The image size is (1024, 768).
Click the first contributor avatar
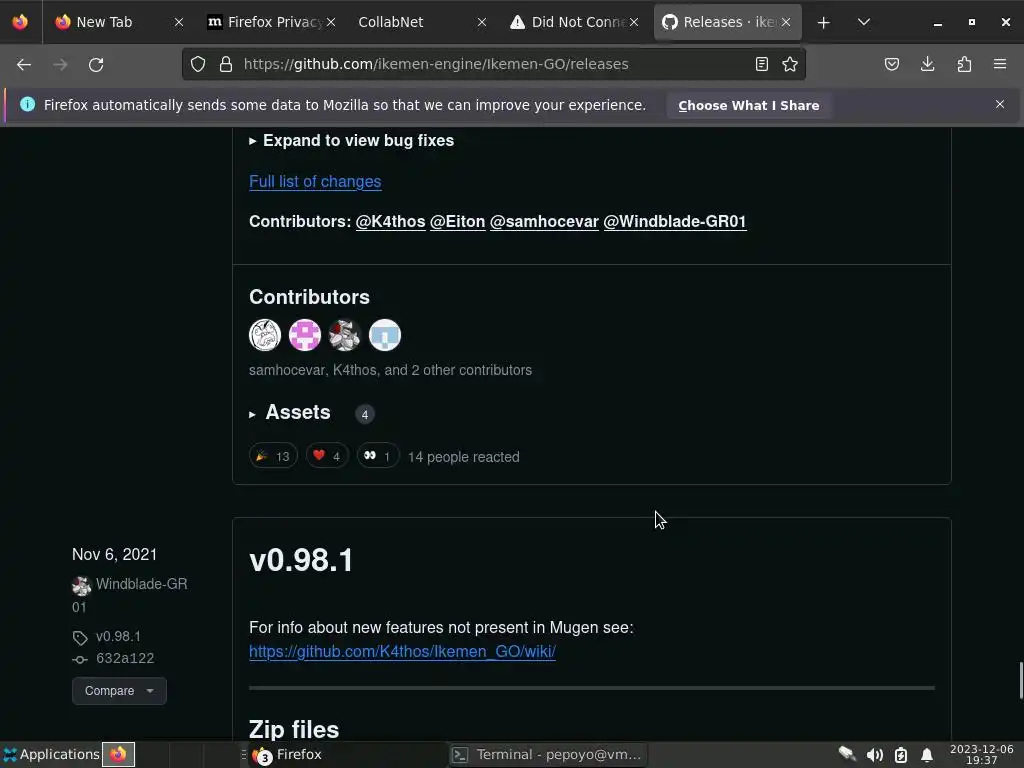pyautogui.click(x=265, y=335)
